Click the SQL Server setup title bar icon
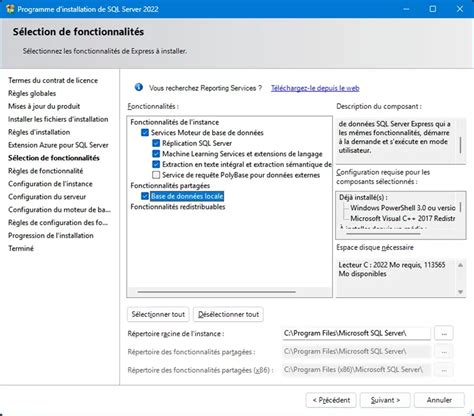Screen dimensions: 474x416 (10, 9)
